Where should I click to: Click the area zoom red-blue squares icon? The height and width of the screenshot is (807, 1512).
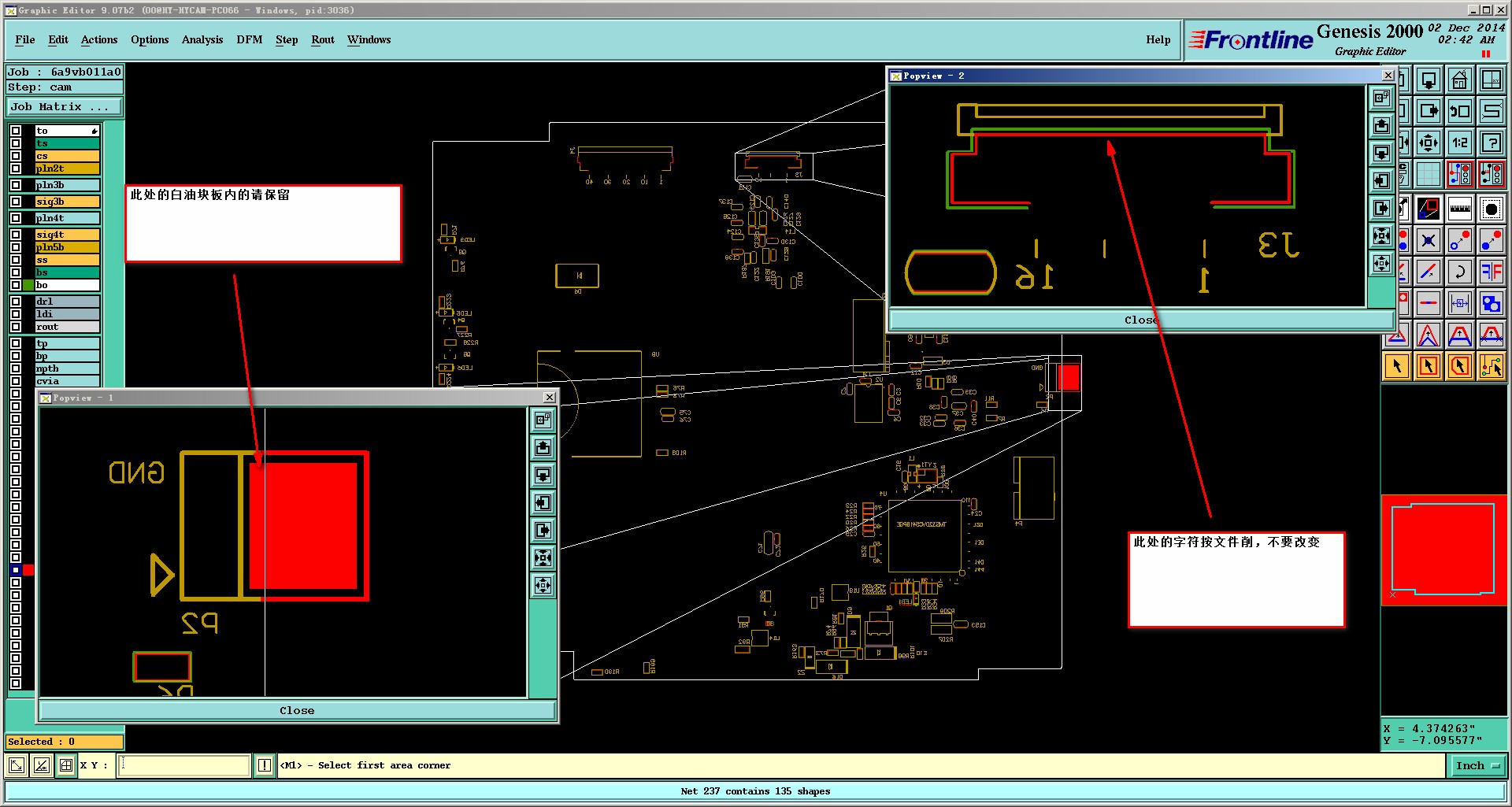[x=1429, y=209]
